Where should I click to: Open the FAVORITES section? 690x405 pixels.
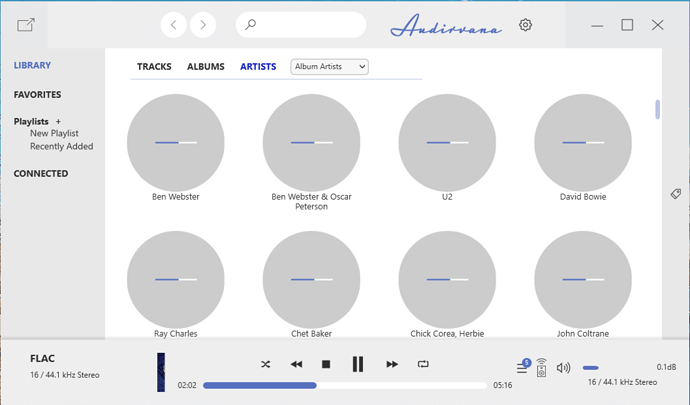(x=37, y=95)
